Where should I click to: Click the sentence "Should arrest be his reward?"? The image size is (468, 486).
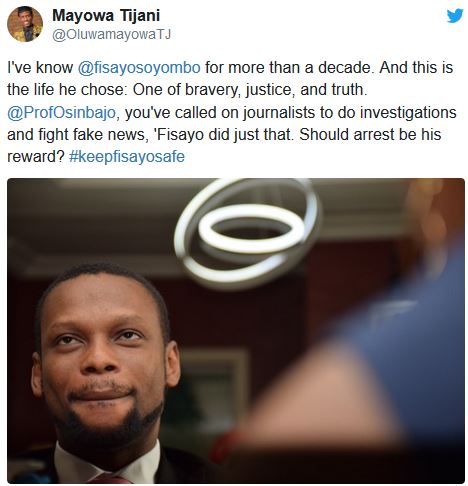224,145
